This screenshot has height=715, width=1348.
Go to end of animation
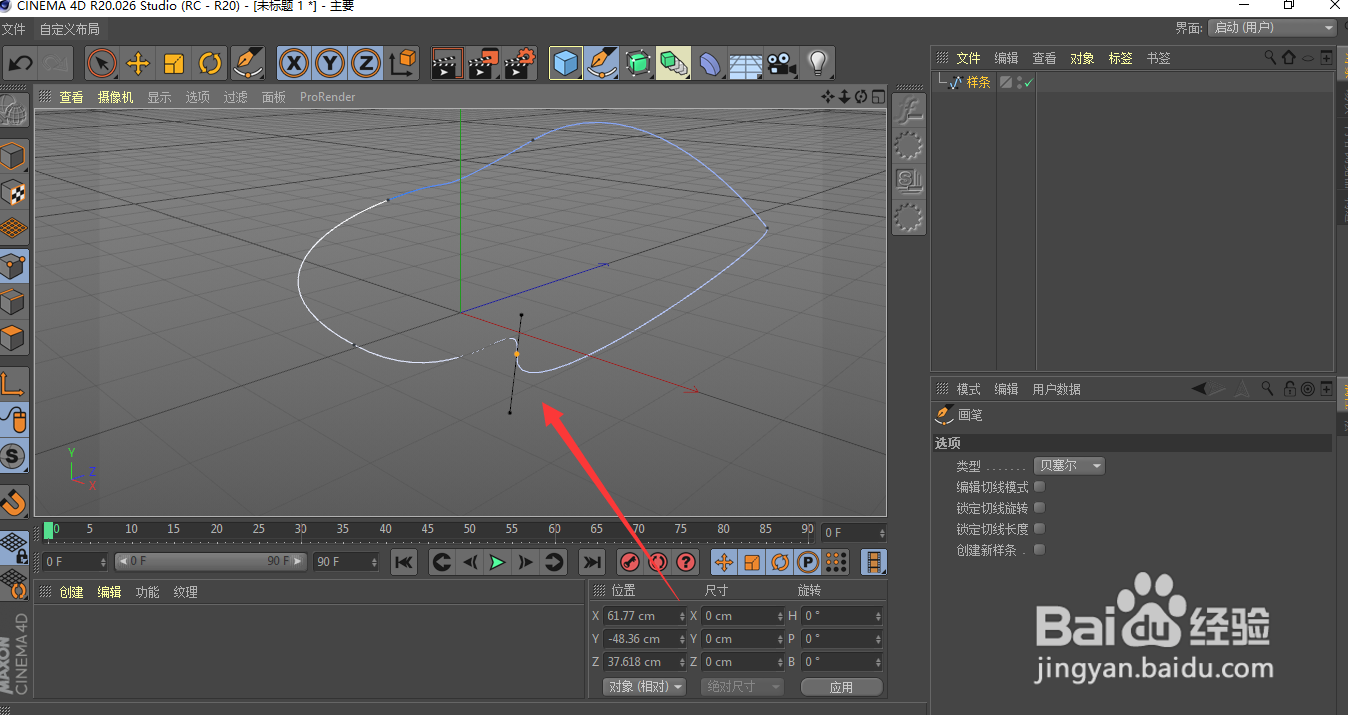pyautogui.click(x=592, y=562)
